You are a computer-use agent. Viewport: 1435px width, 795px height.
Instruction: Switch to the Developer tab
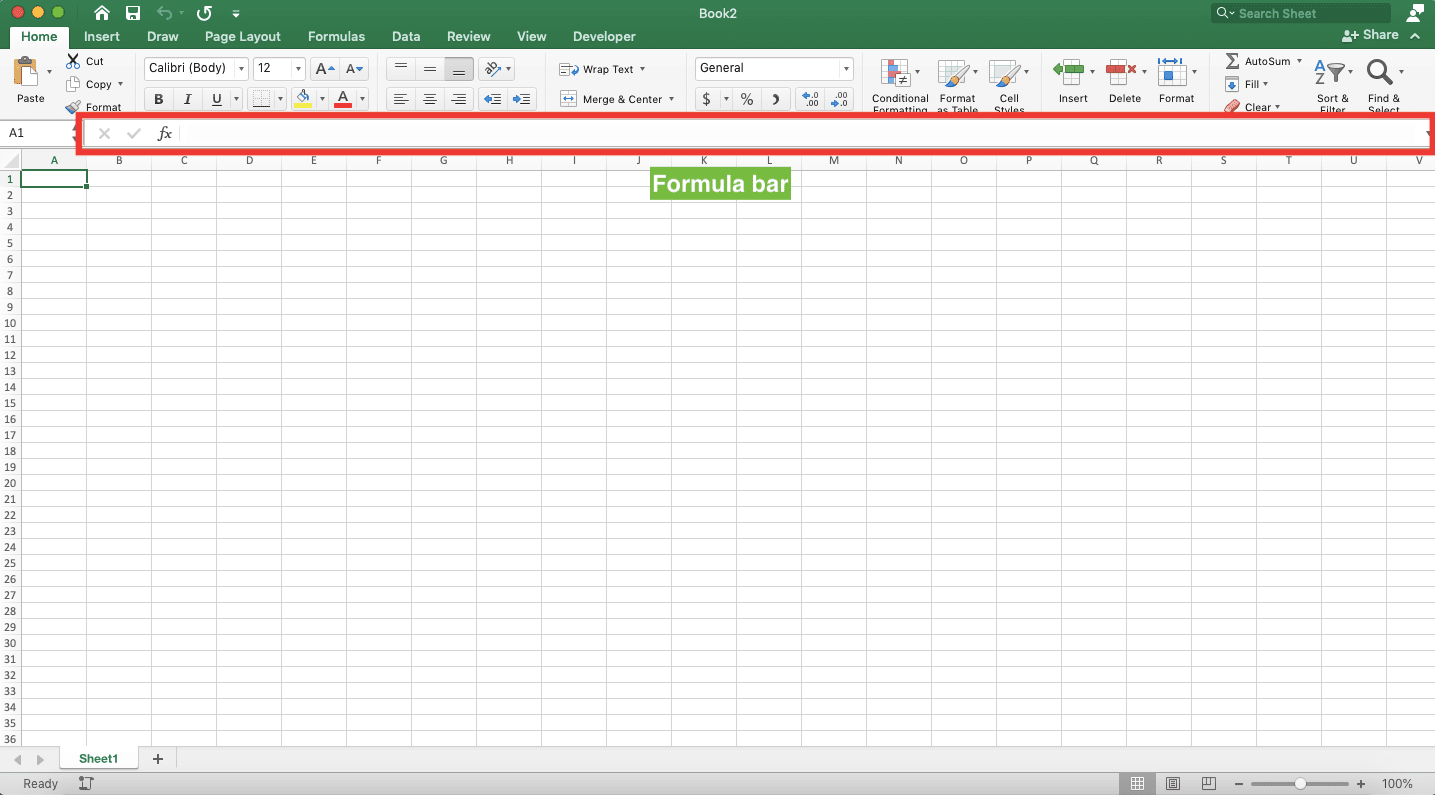coord(604,36)
